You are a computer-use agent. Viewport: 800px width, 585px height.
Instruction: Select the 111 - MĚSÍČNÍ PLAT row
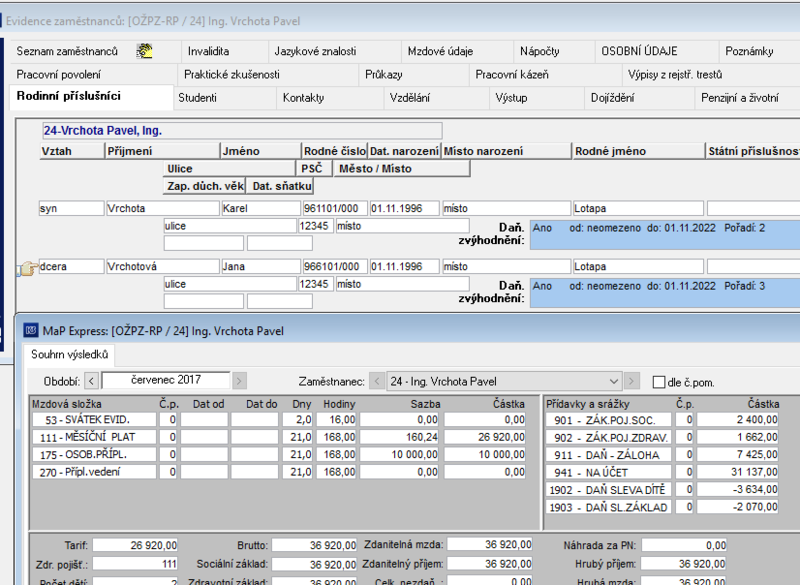tap(279, 437)
